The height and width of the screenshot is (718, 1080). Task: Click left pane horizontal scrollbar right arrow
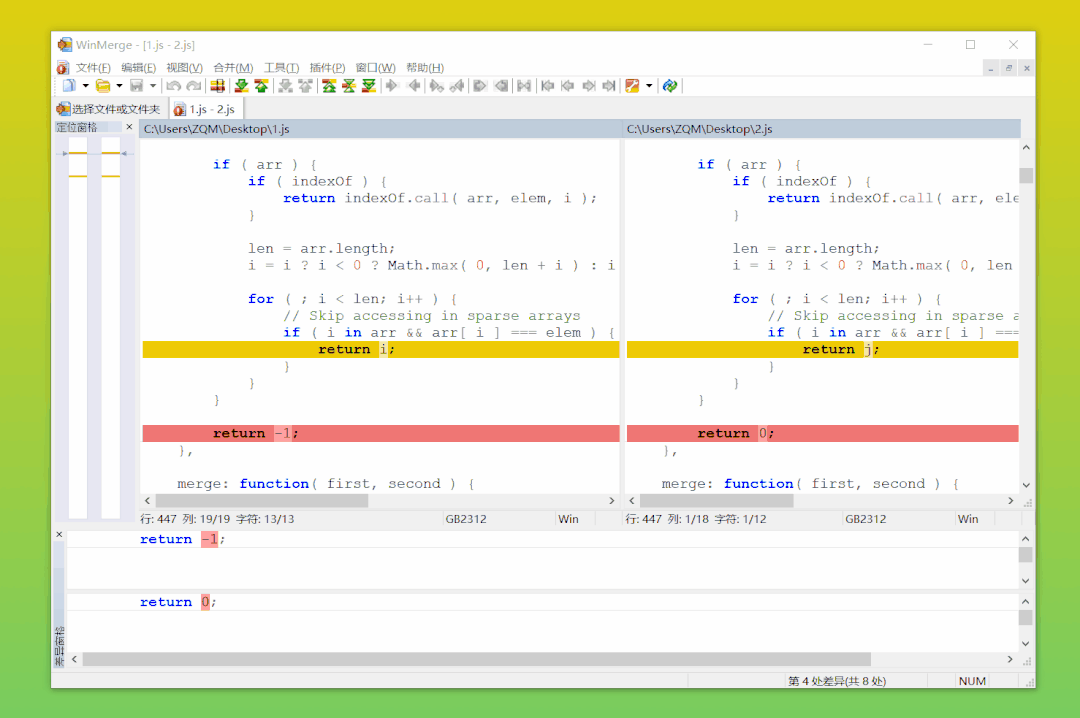click(612, 501)
